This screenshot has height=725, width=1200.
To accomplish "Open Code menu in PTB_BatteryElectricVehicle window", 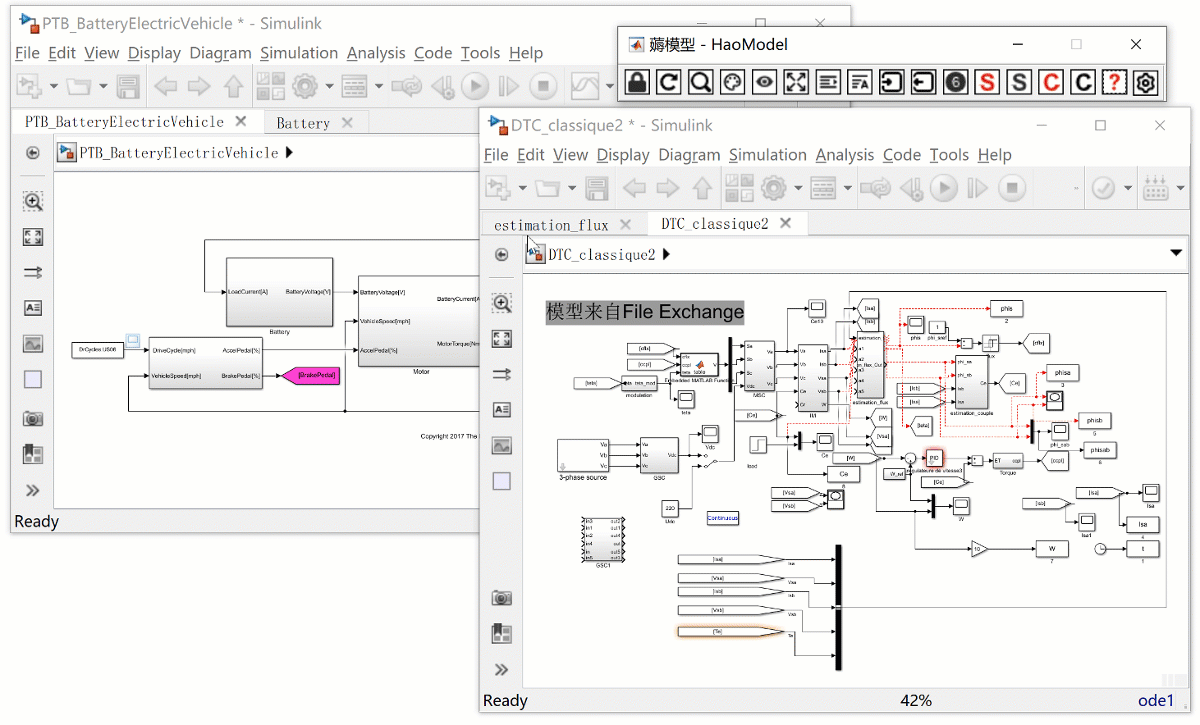I will [x=433, y=53].
